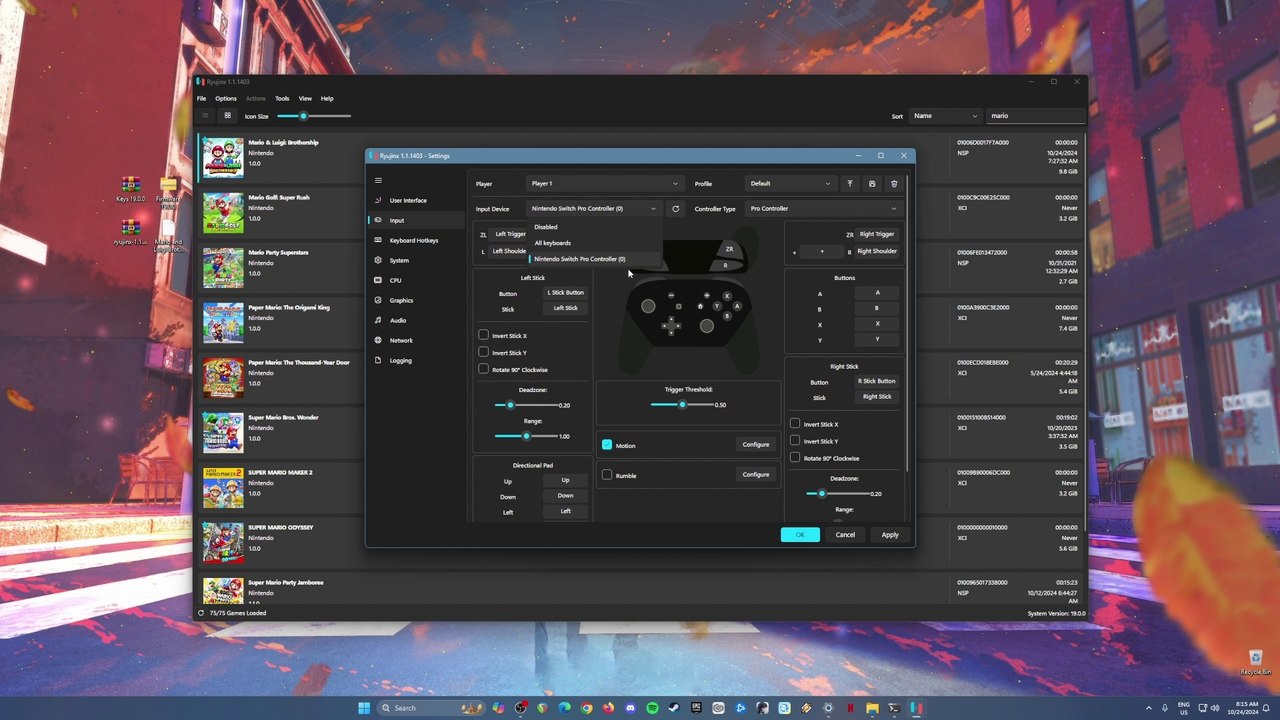The height and width of the screenshot is (720, 1280).
Task: Switch to User Interface settings tab
Action: pyautogui.click(x=416, y=200)
